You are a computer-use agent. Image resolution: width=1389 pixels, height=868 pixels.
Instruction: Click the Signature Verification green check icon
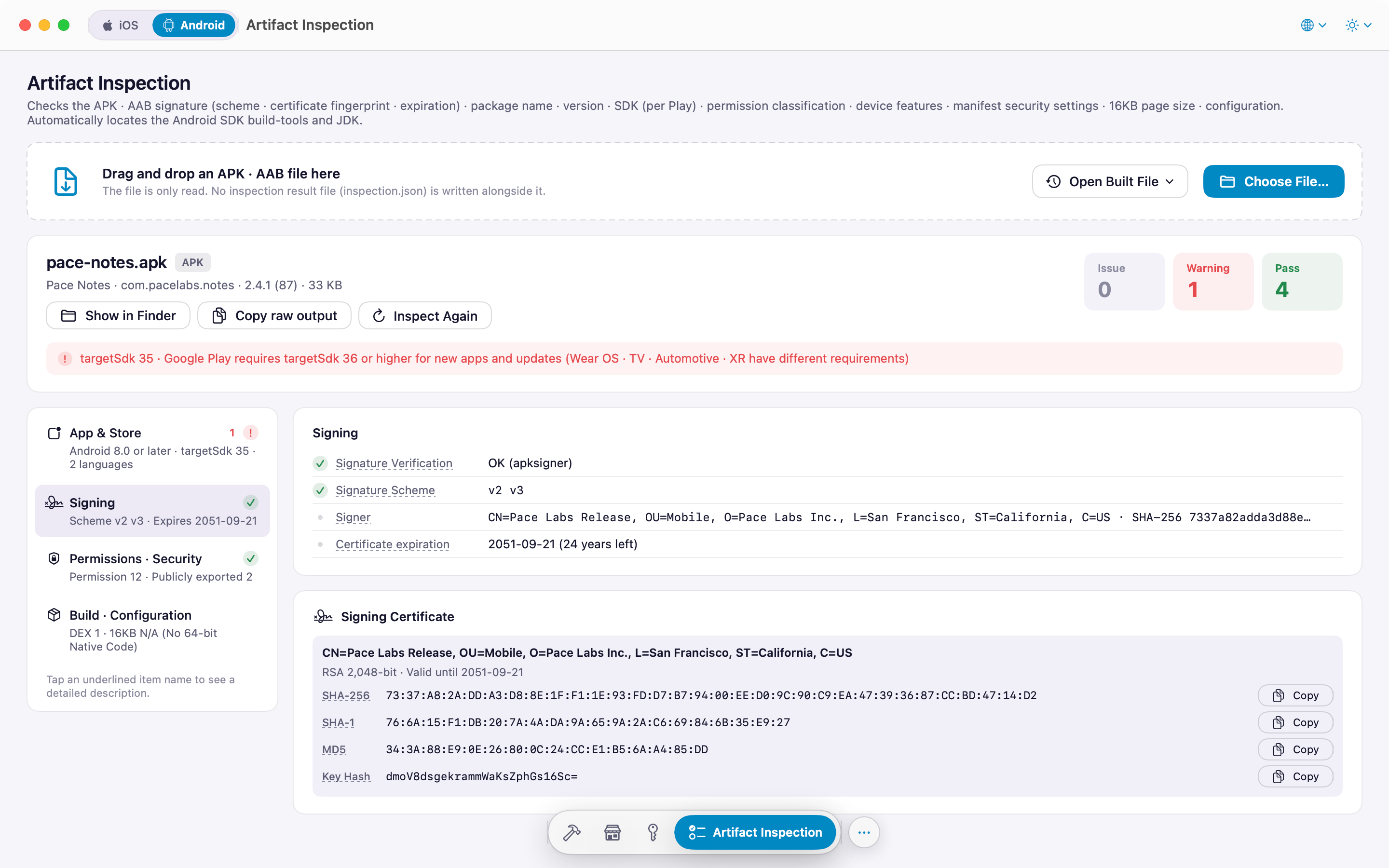(320, 463)
